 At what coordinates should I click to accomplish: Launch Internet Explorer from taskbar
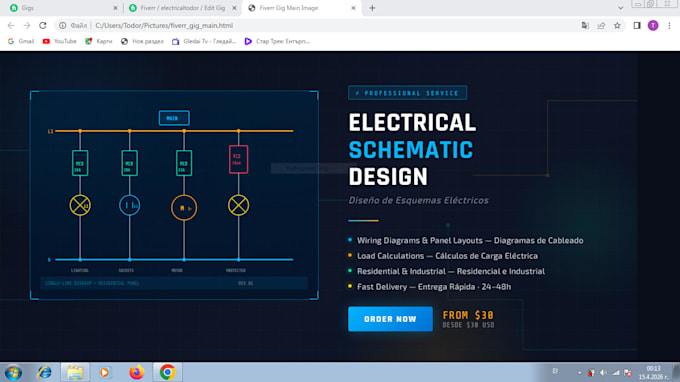pos(44,372)
